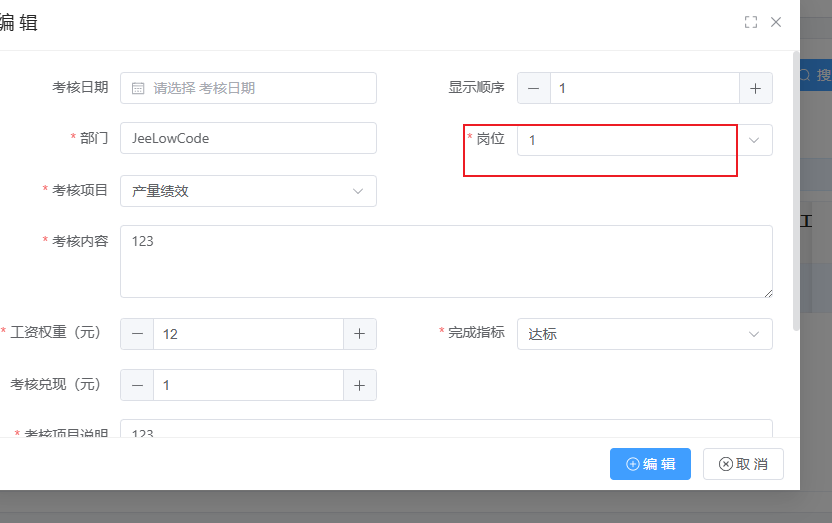This screenshot has width=832, height=523.
Task: Decrease 考核兑现 value with minus button
Action: pos(137,385)
